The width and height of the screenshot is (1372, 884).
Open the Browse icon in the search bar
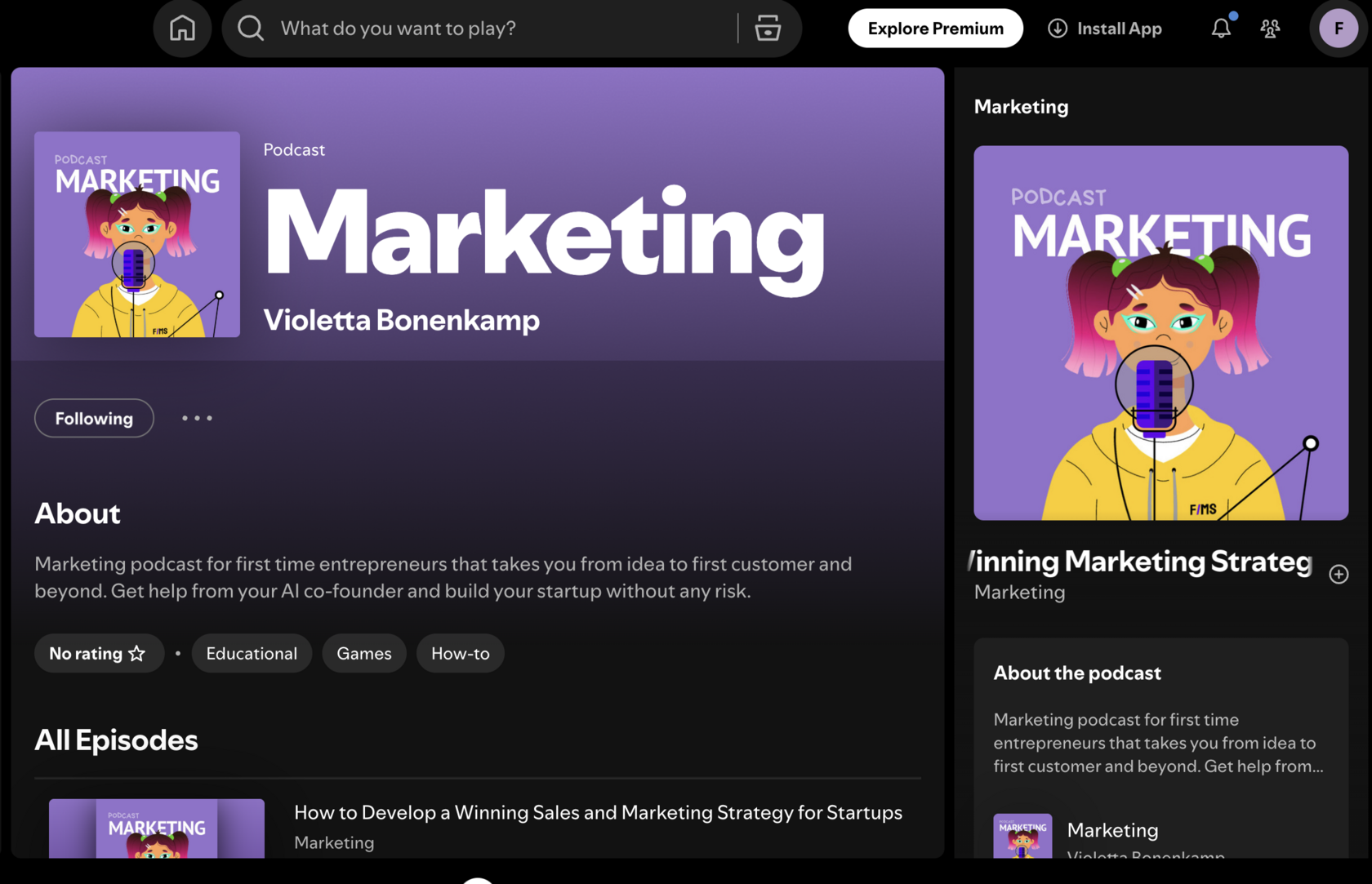[768, 28]
